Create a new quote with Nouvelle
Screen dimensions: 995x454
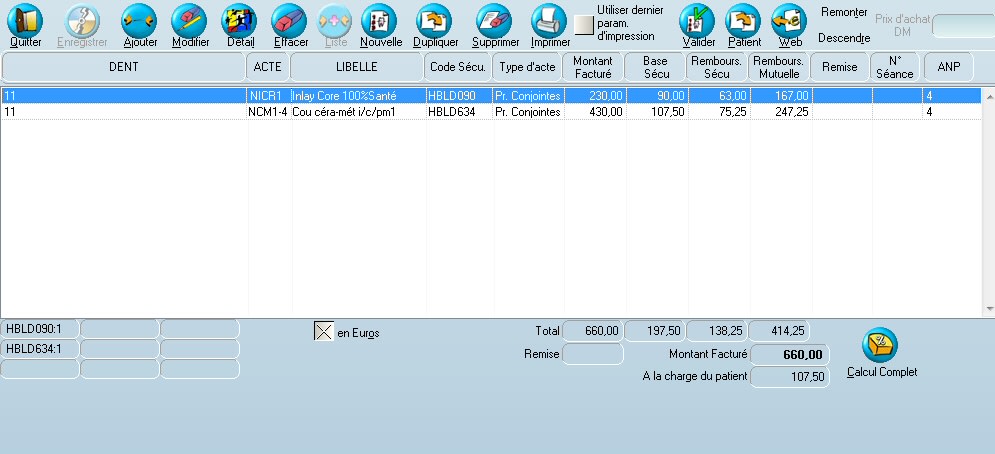[380, 20]
